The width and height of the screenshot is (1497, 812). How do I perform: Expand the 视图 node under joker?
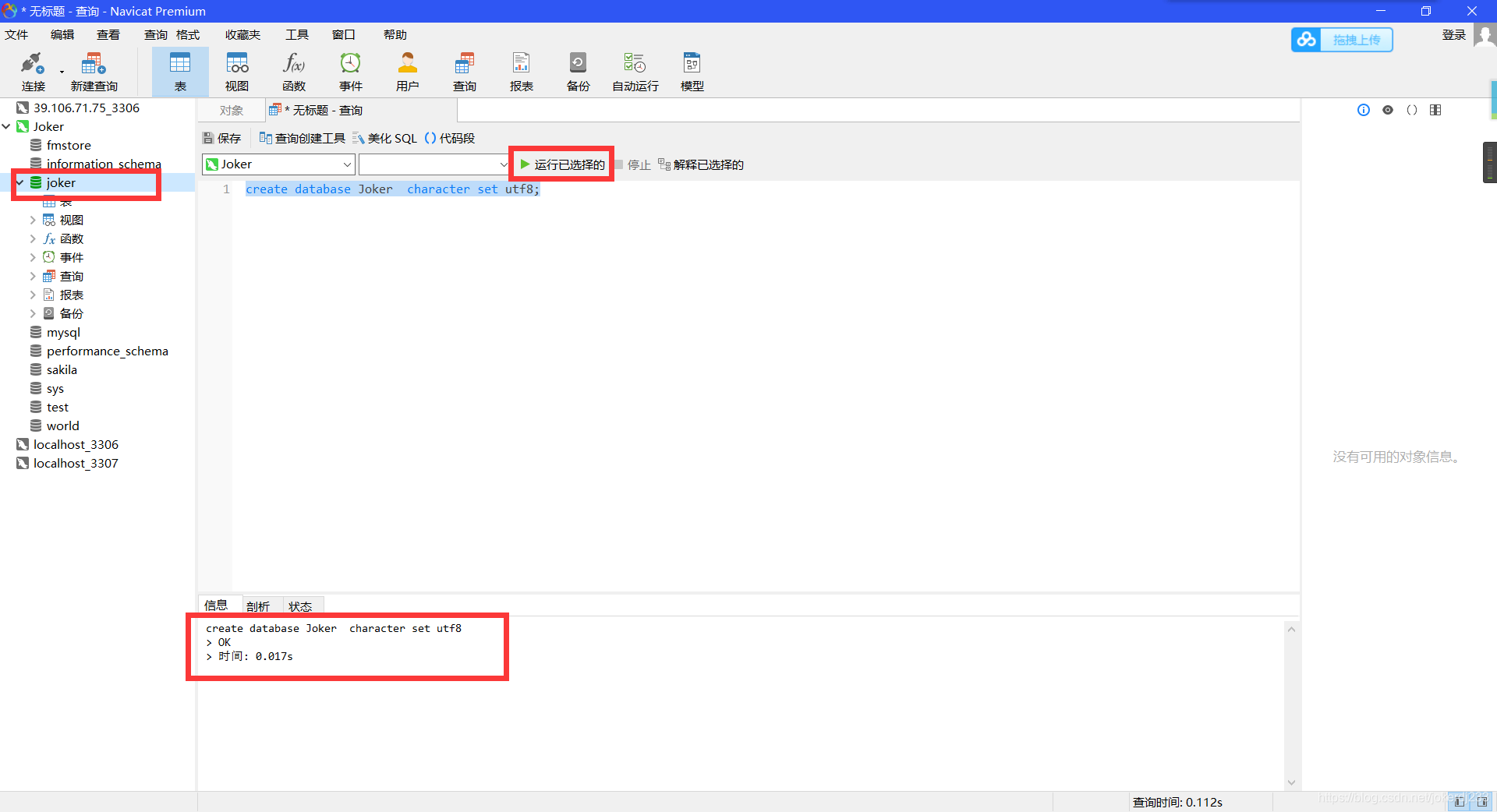coord(33,221)
